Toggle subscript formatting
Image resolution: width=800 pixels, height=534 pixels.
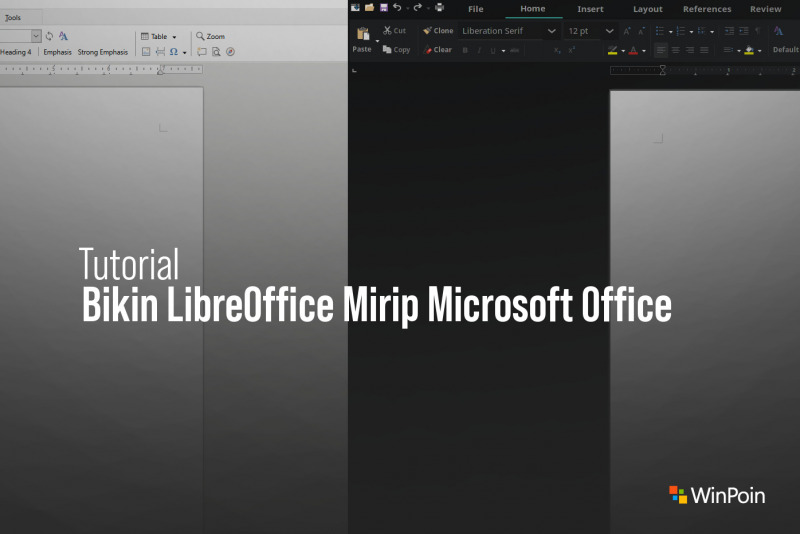point(557,50)
